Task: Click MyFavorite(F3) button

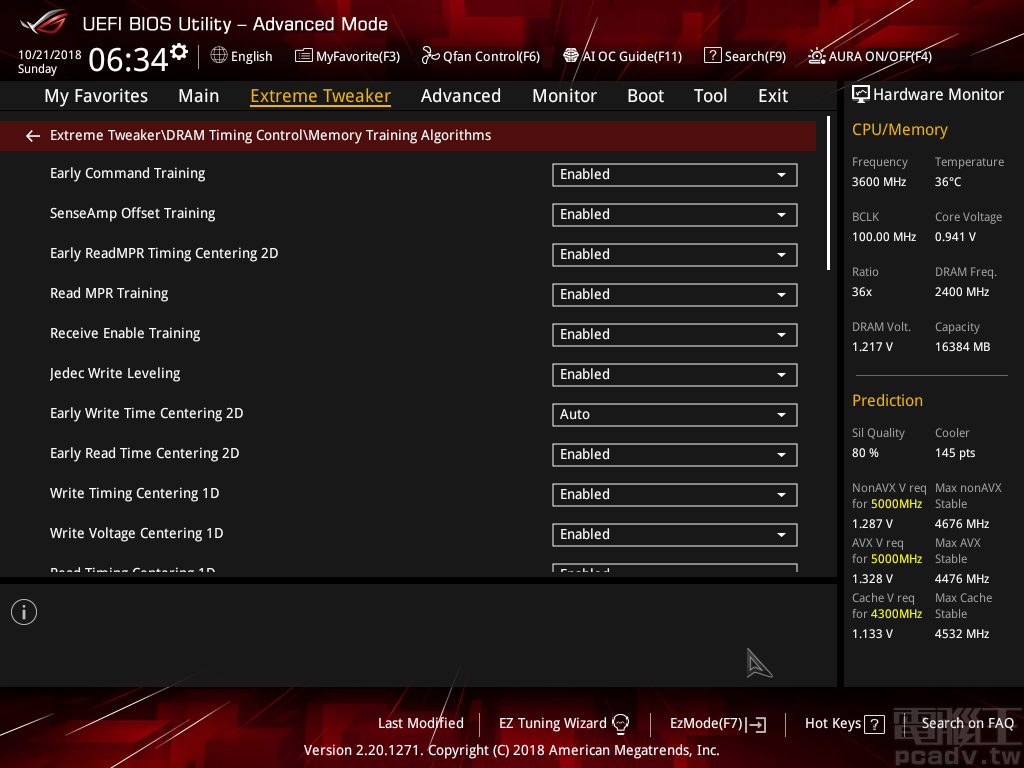Action: coord(347,56)
